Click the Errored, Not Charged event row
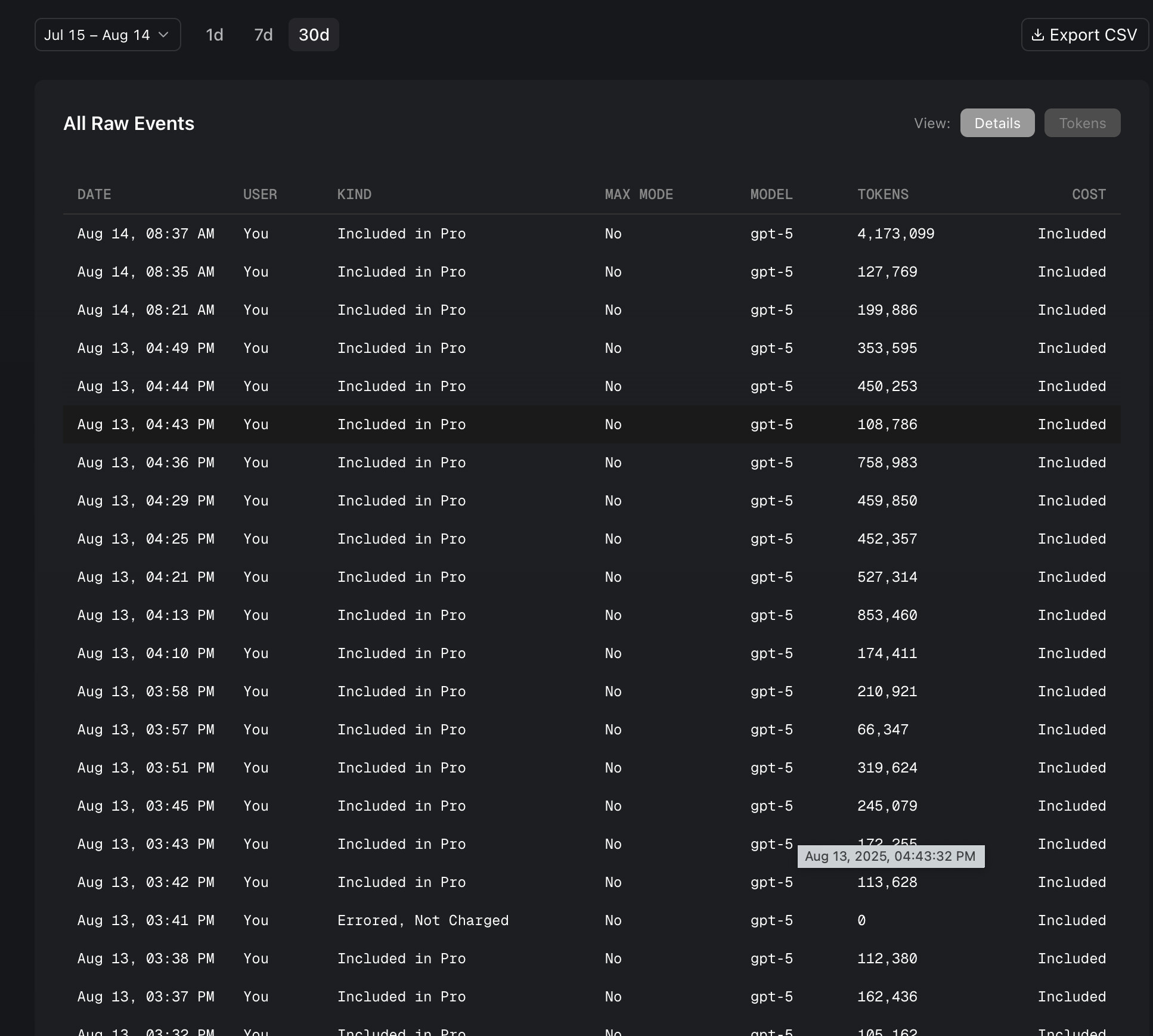 (x=423, y=920)
